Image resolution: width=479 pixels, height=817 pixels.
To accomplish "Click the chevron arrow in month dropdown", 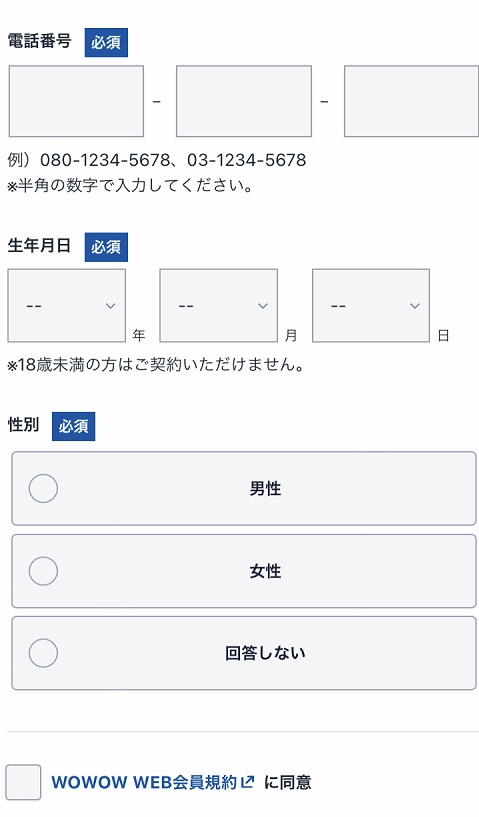I will (263, 306).
